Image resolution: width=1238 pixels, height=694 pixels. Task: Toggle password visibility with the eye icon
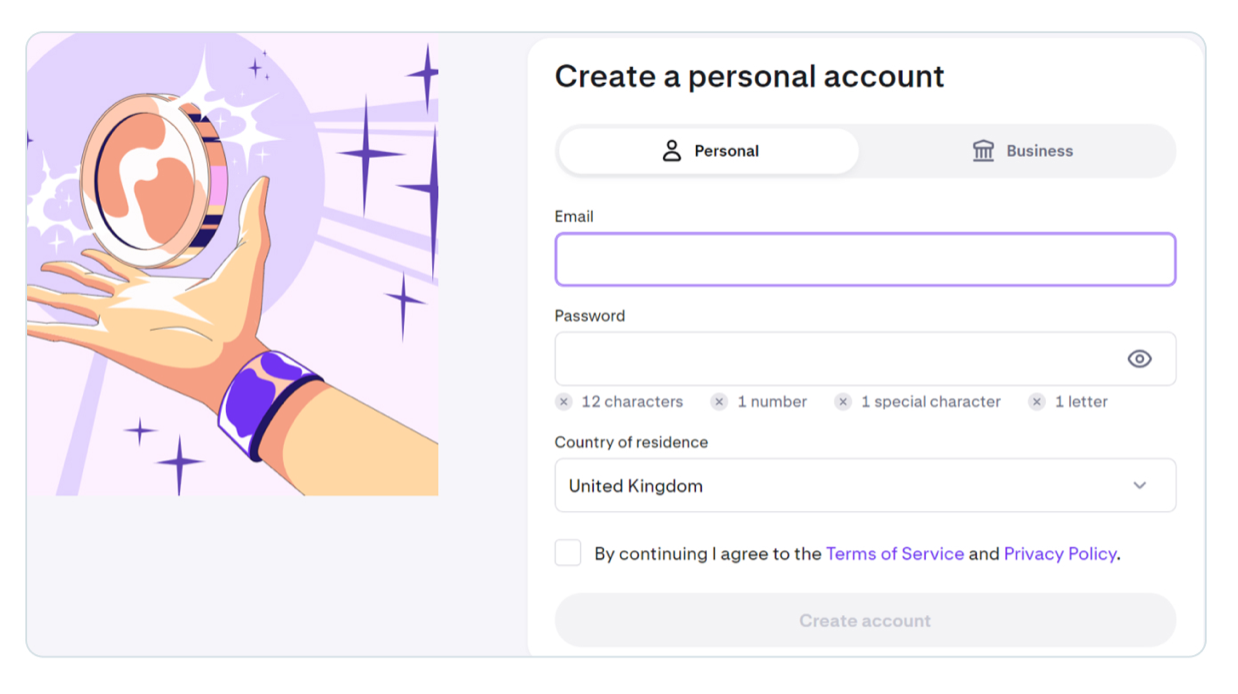point(1139,359)
